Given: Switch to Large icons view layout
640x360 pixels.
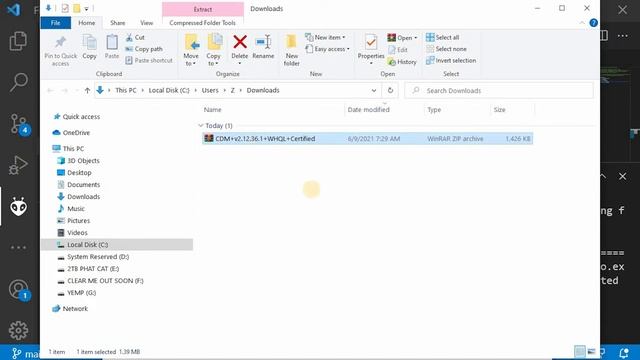Looking at the screenshot, I should click(x=591, y=351).
